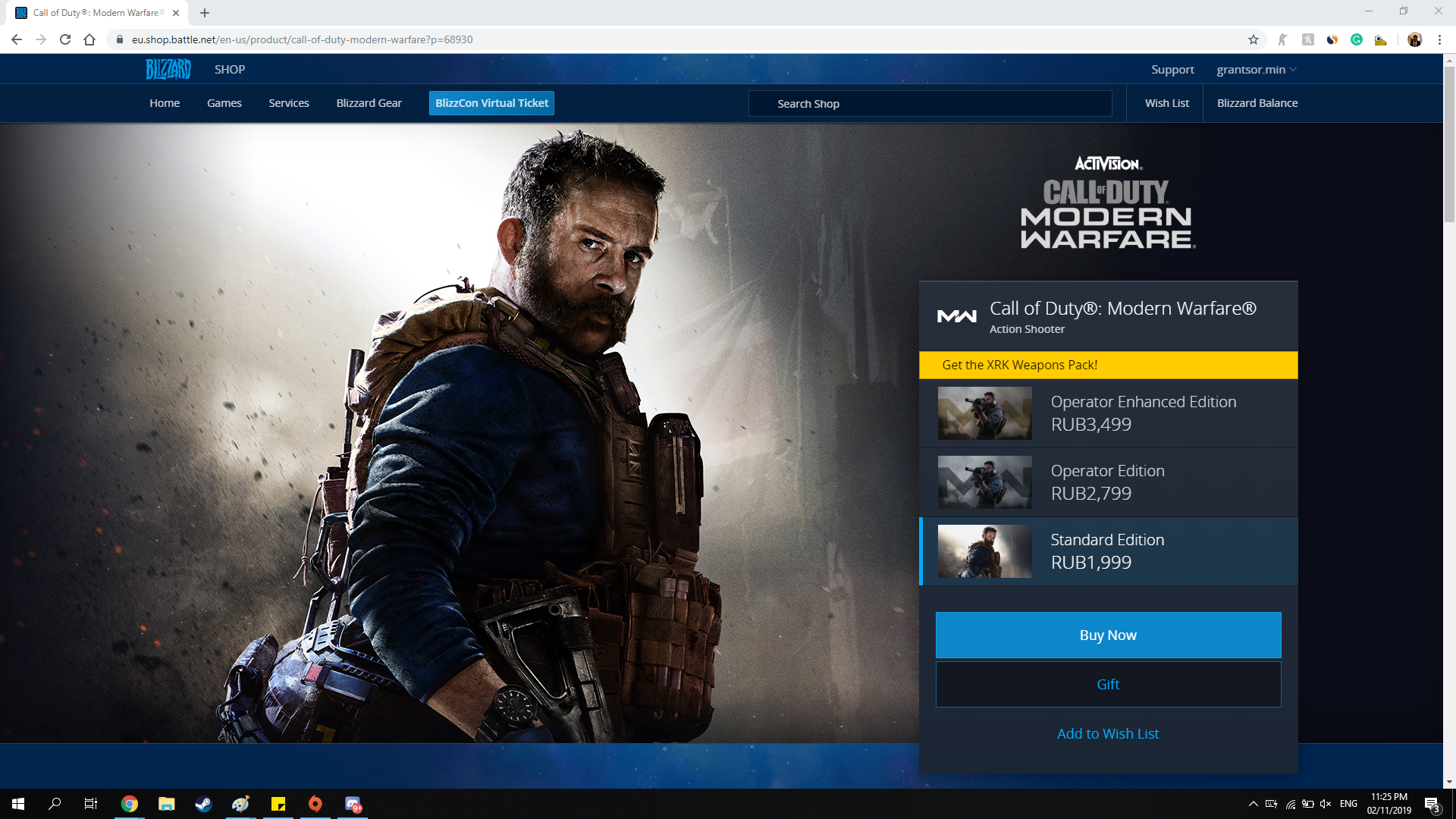
Task: Select Standard Edition option
Action: pos(1109,551)
